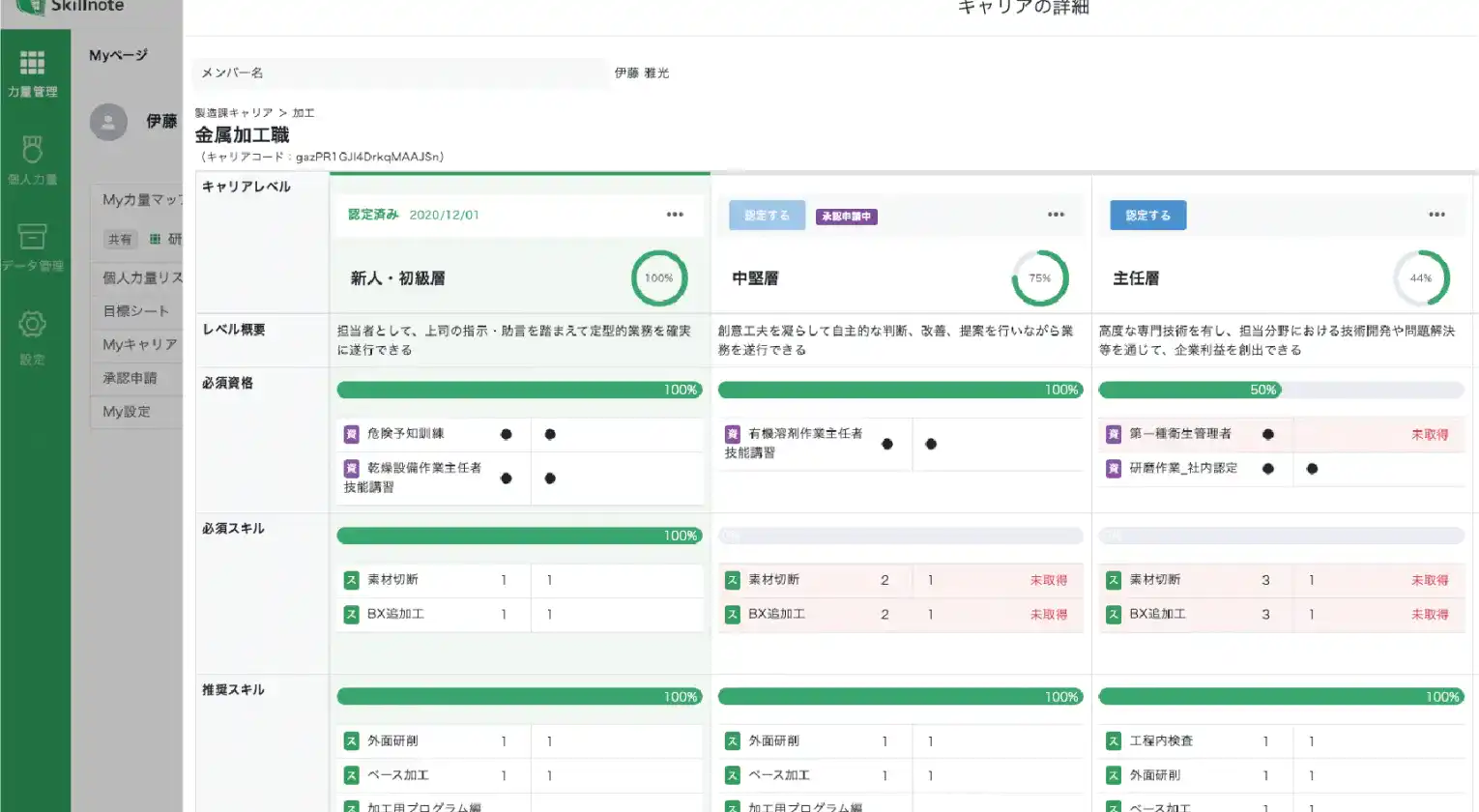1479x812 pixels.
Task: Click the 共有 tag button
Action: 120,239
